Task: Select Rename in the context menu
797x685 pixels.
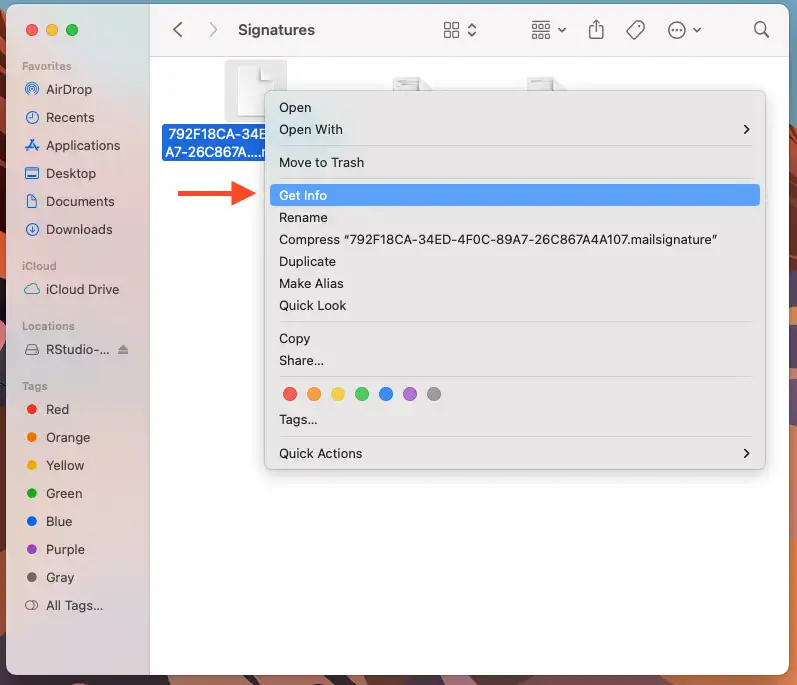Action: point(303,217)
